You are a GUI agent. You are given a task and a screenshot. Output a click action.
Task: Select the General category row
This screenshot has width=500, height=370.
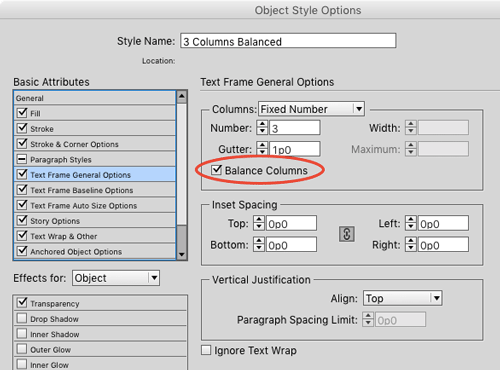pos(95,98)
